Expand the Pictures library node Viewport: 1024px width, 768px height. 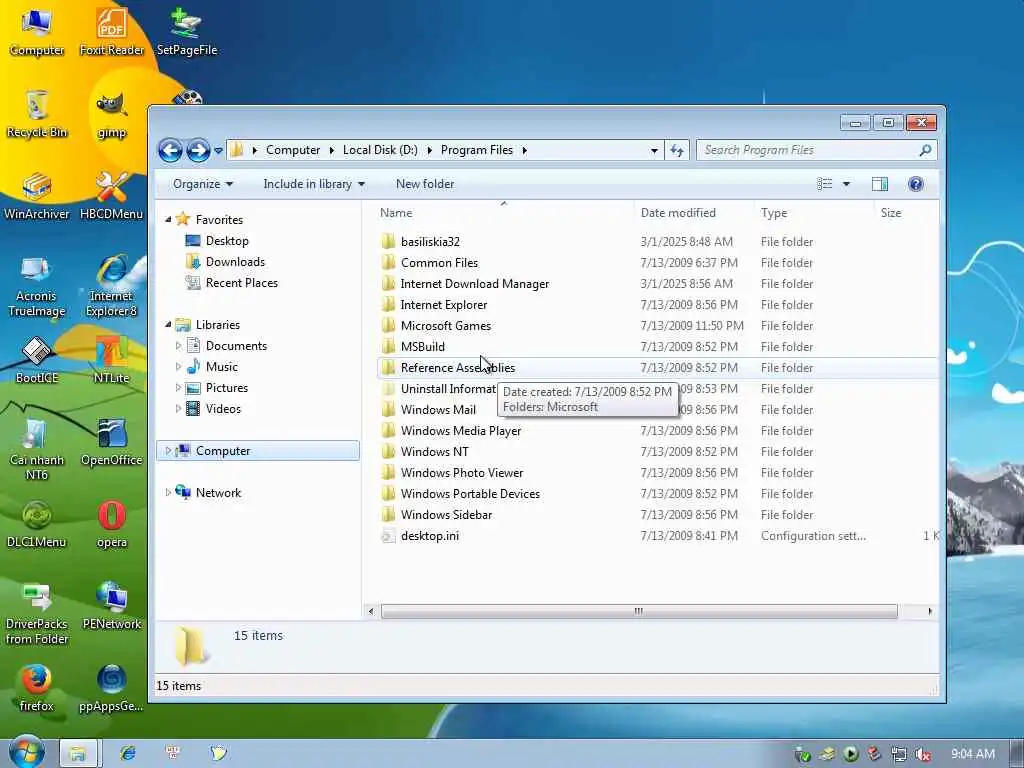pyautogui.click(x=178, y=387)
